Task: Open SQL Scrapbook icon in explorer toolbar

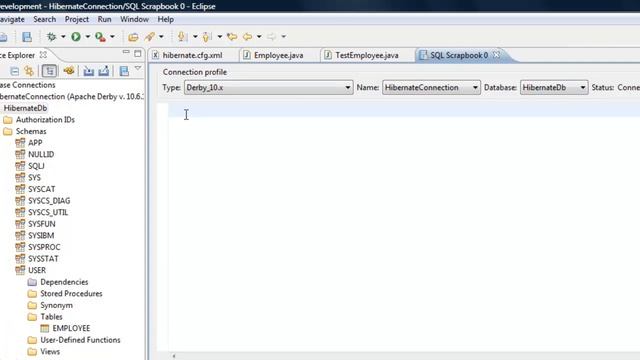Action: click(124, 71)
